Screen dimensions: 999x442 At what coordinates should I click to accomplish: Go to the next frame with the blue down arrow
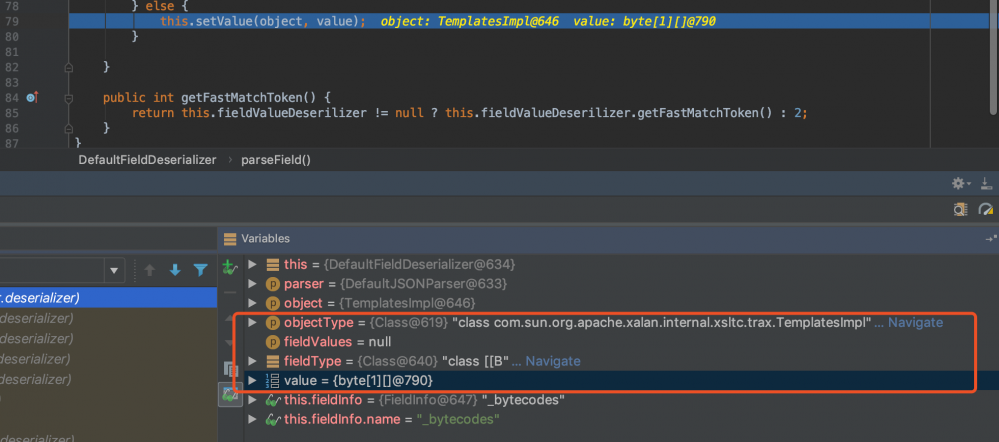pos(175,270)
